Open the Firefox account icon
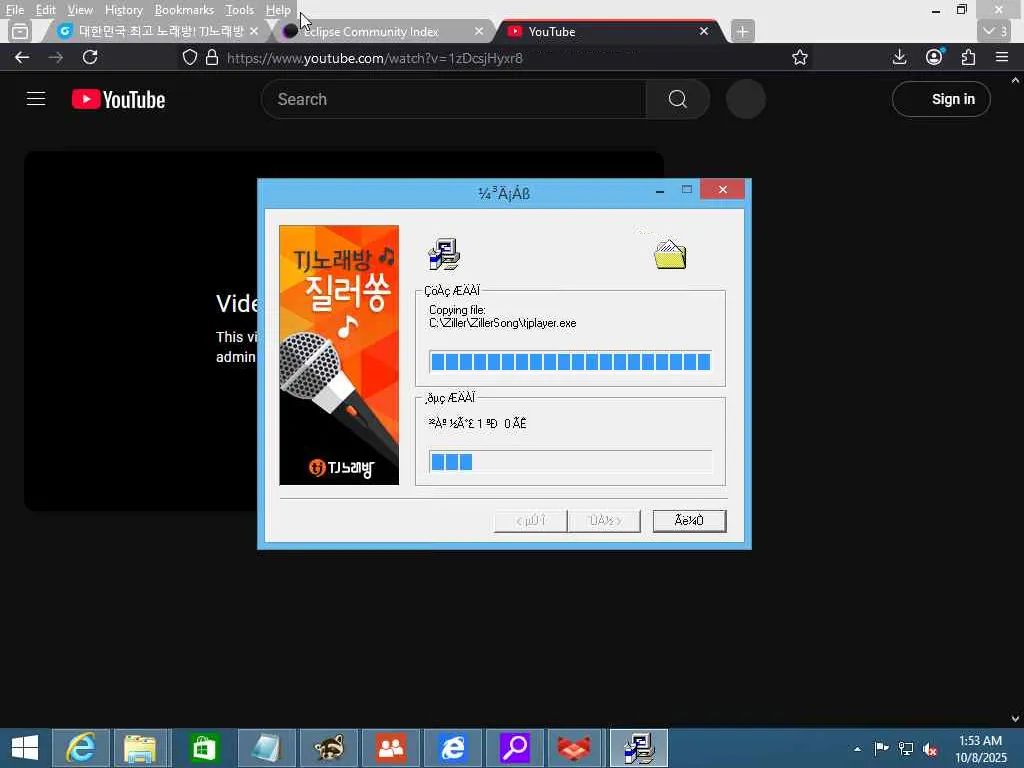The image size is (1024, 768). coord(934,57)
